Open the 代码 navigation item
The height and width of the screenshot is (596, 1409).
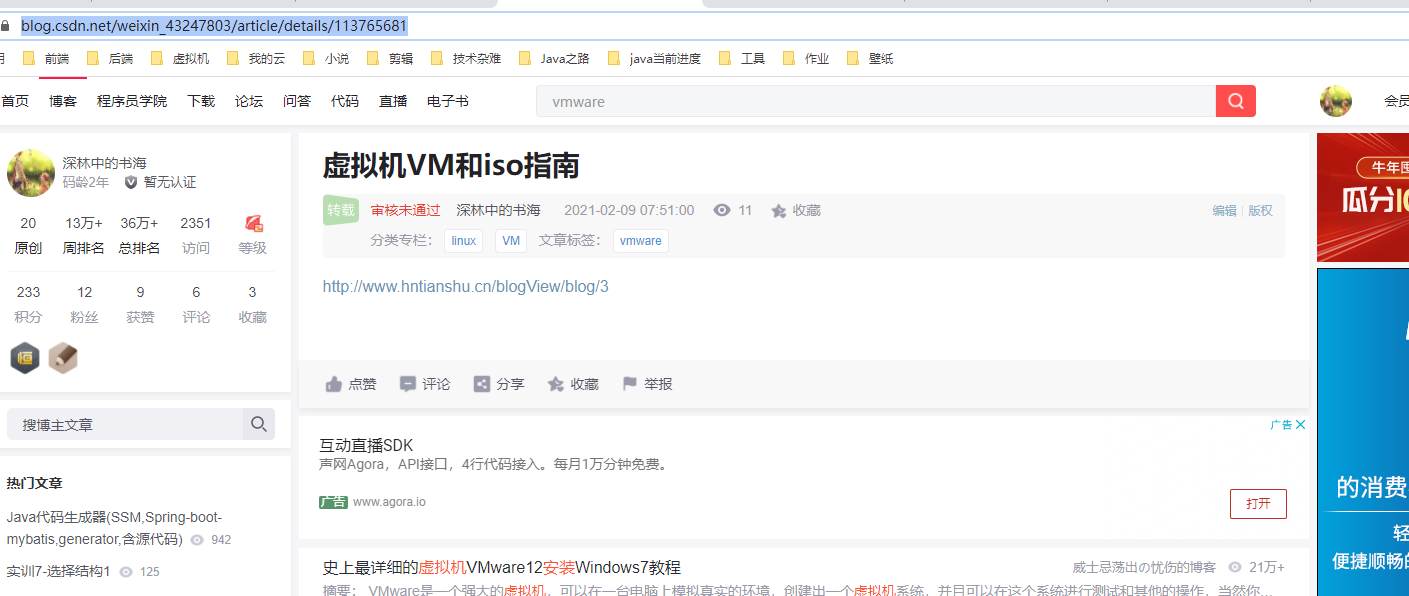[345, 101]
